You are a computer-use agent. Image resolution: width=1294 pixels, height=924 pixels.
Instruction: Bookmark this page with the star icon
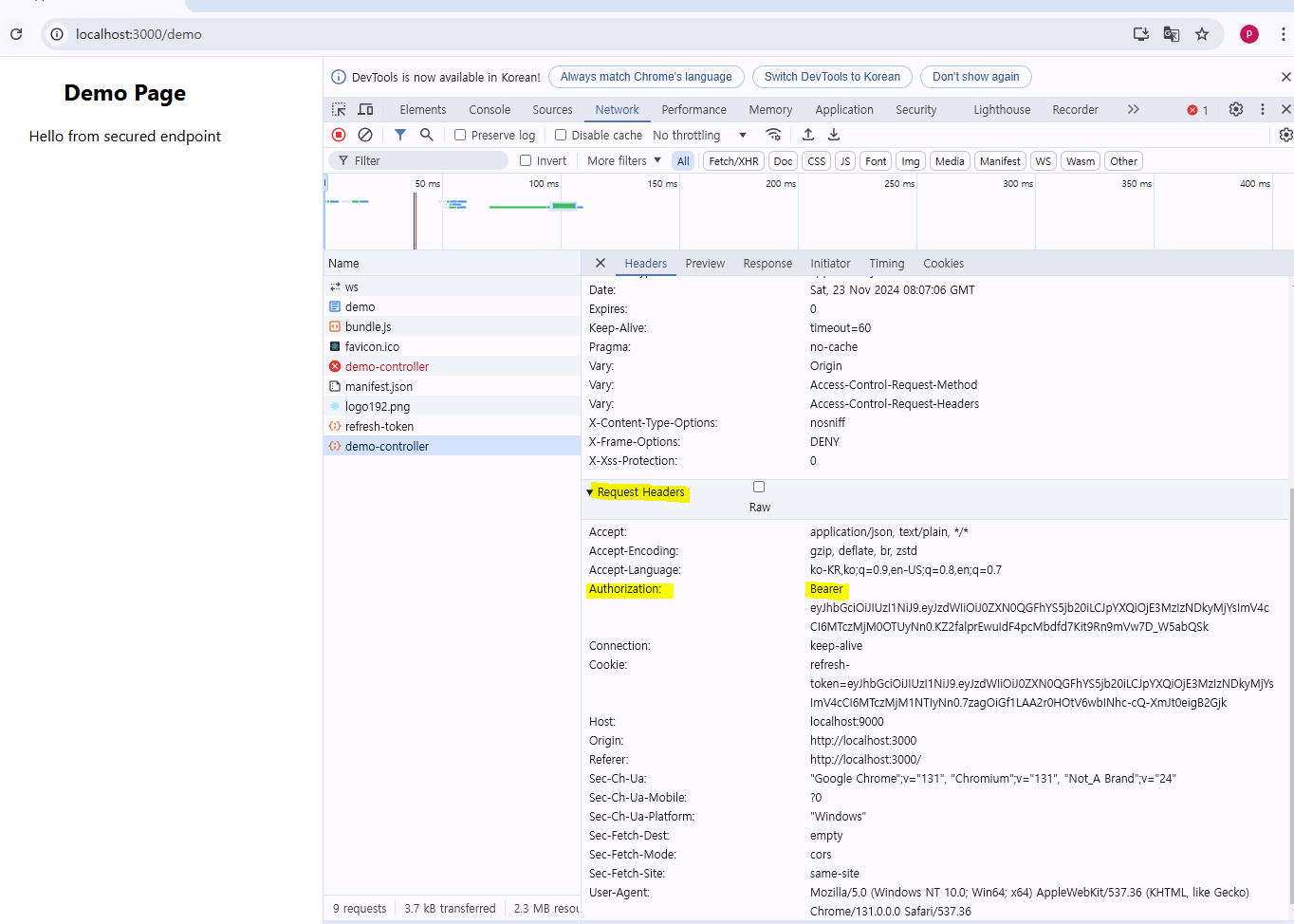click(1202, 34)
